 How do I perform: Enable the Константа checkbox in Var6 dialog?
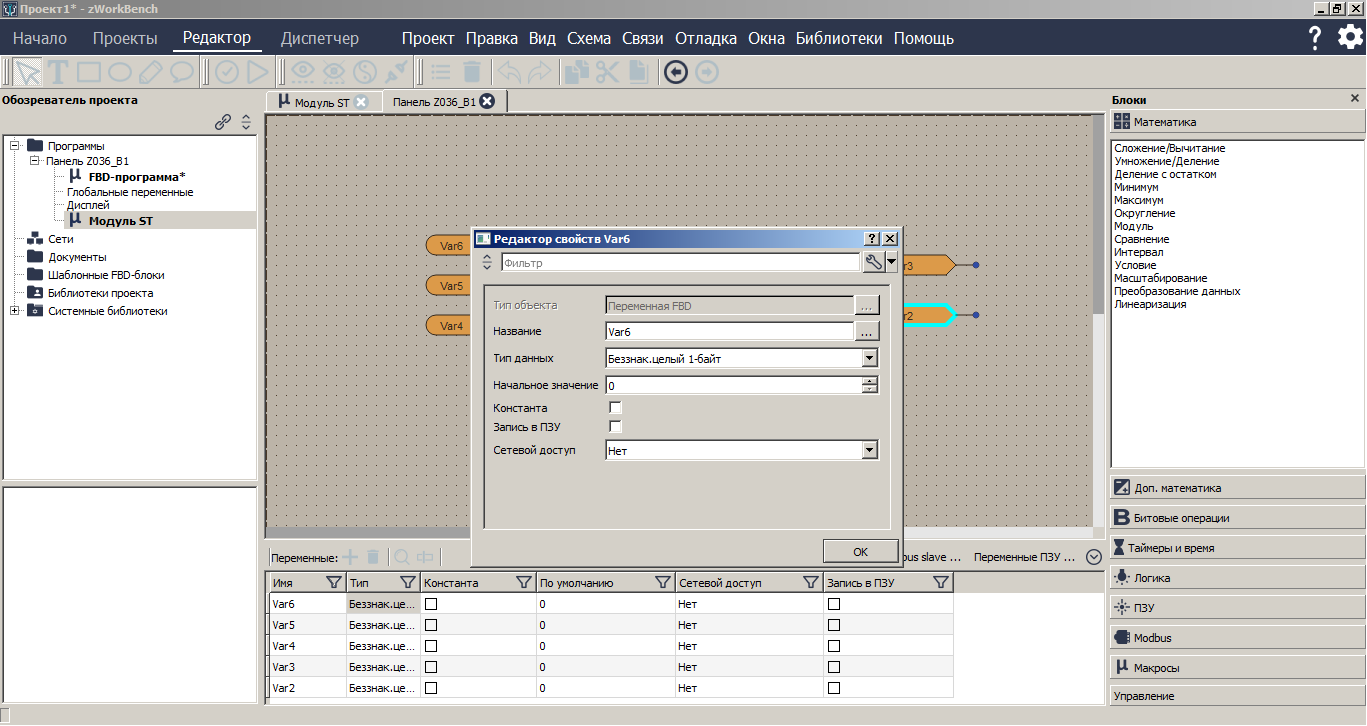(x=615, y=407)
